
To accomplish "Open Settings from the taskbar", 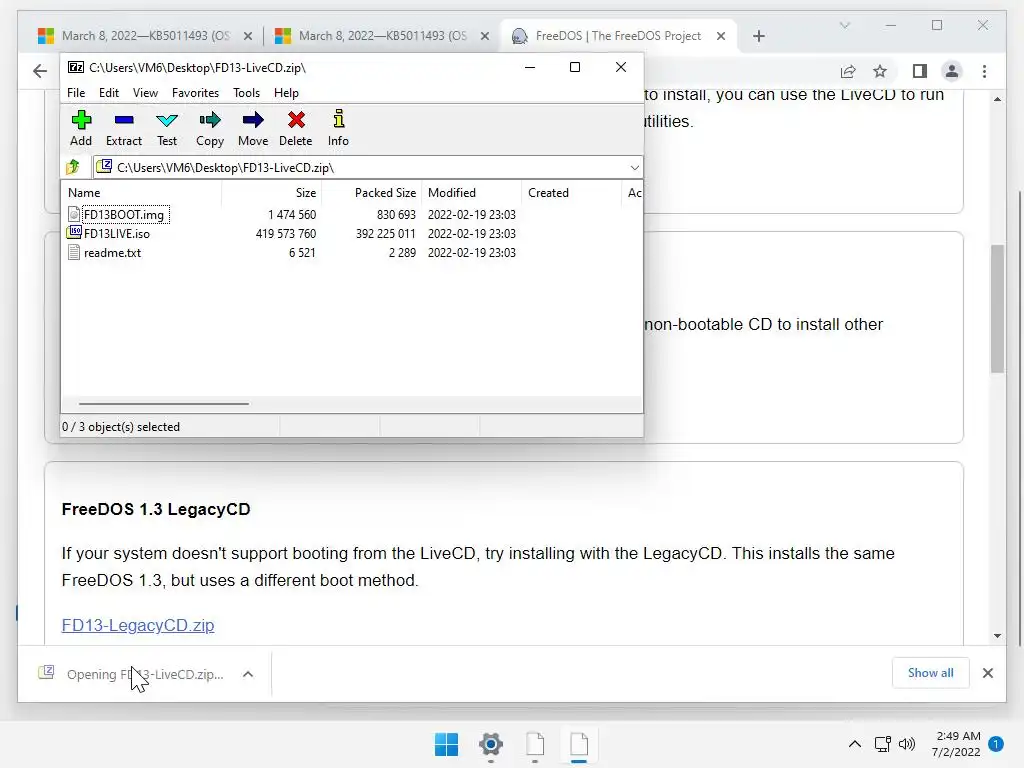I will pyautogui.click(x=491, y=744).
